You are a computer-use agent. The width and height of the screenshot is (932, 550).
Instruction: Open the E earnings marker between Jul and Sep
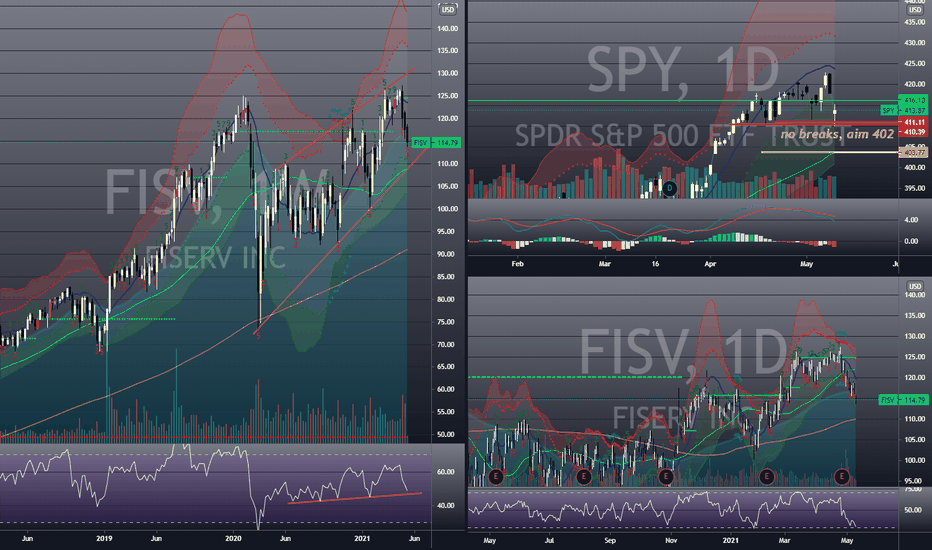tap(584, 476)
